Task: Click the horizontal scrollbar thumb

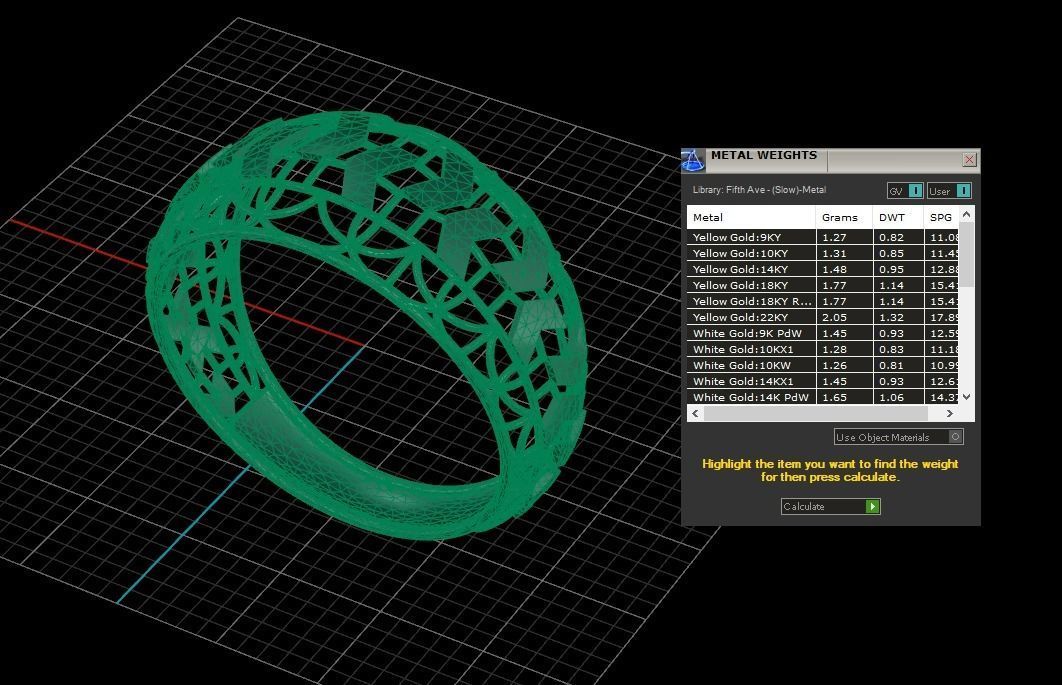Action: click(815, 413)
